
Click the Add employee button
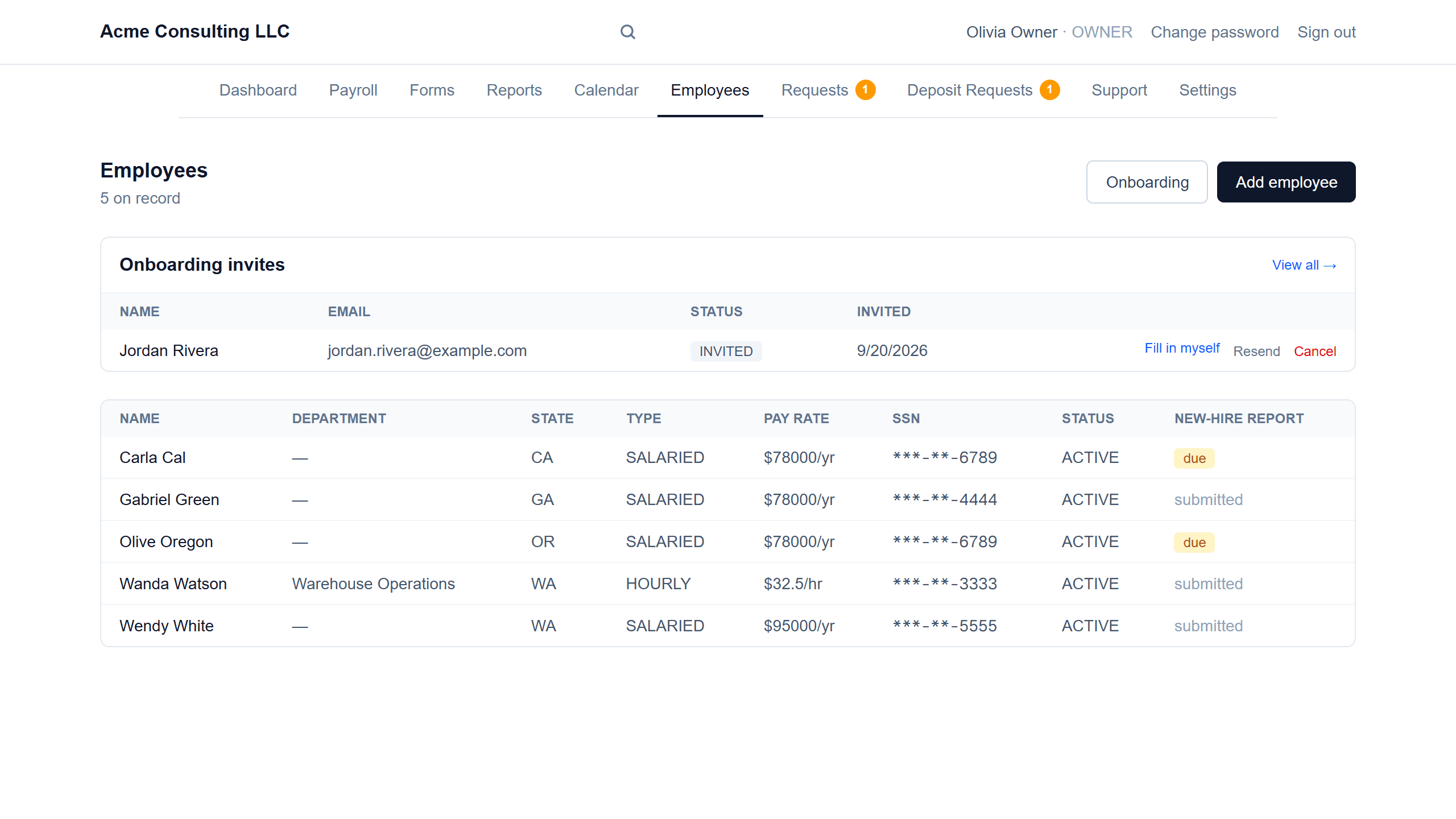[1287, 182]
